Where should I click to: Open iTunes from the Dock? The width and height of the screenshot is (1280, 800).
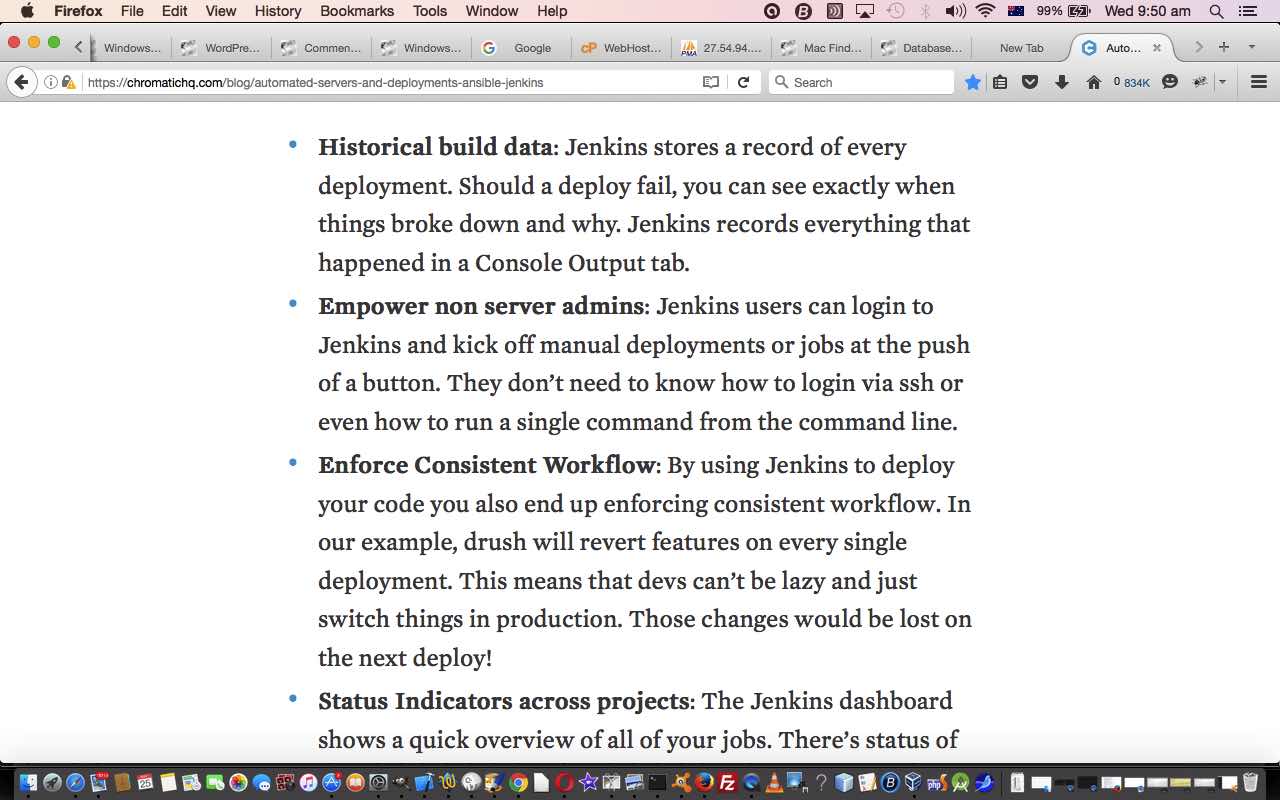click(308, 782)
